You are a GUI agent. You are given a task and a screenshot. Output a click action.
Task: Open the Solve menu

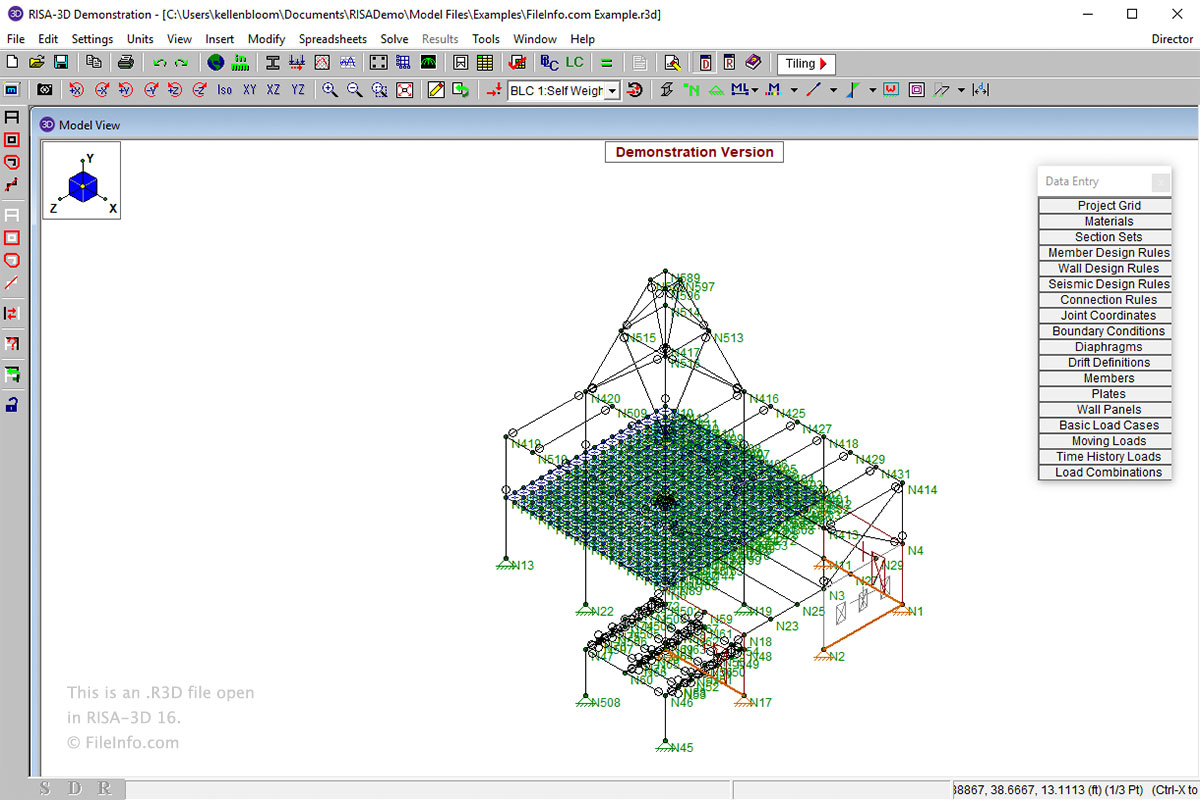pos(395,39)
